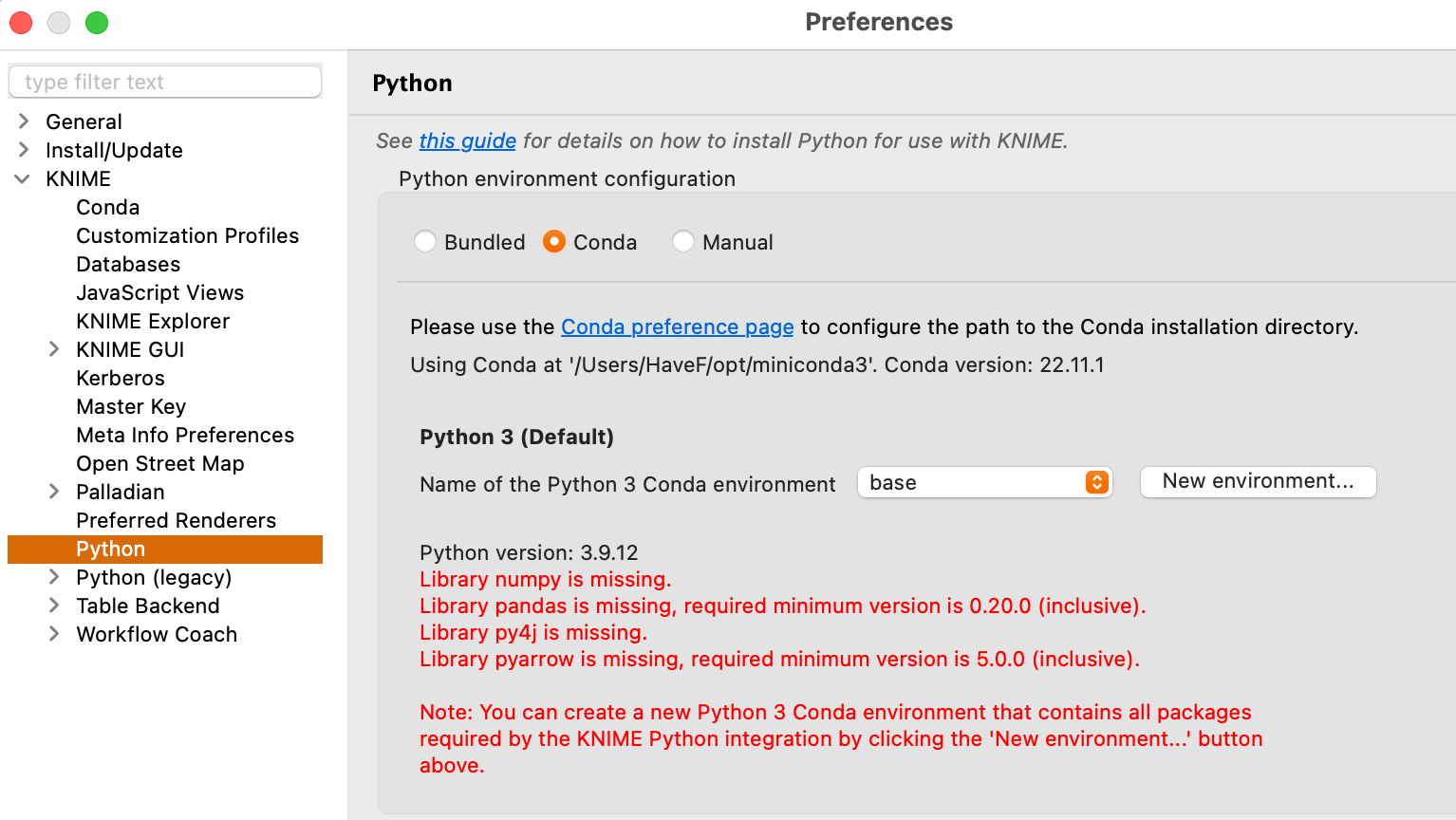Select Customization Profiles in the tree
The image size is (1456, 820).
click(x=188, y=235)
